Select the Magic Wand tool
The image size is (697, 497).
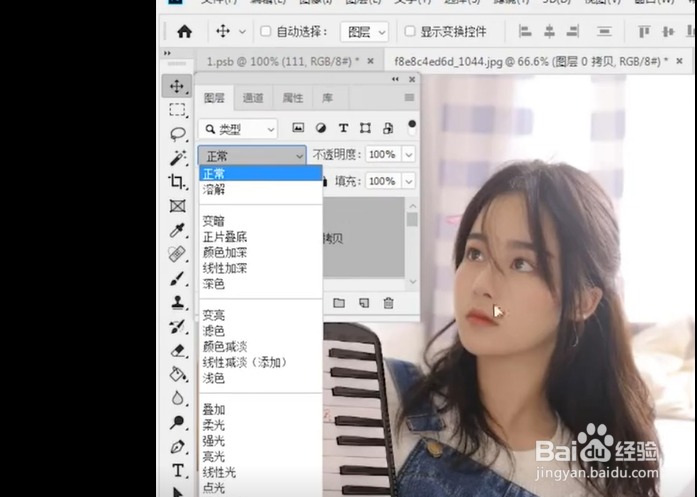pos(177,158)
